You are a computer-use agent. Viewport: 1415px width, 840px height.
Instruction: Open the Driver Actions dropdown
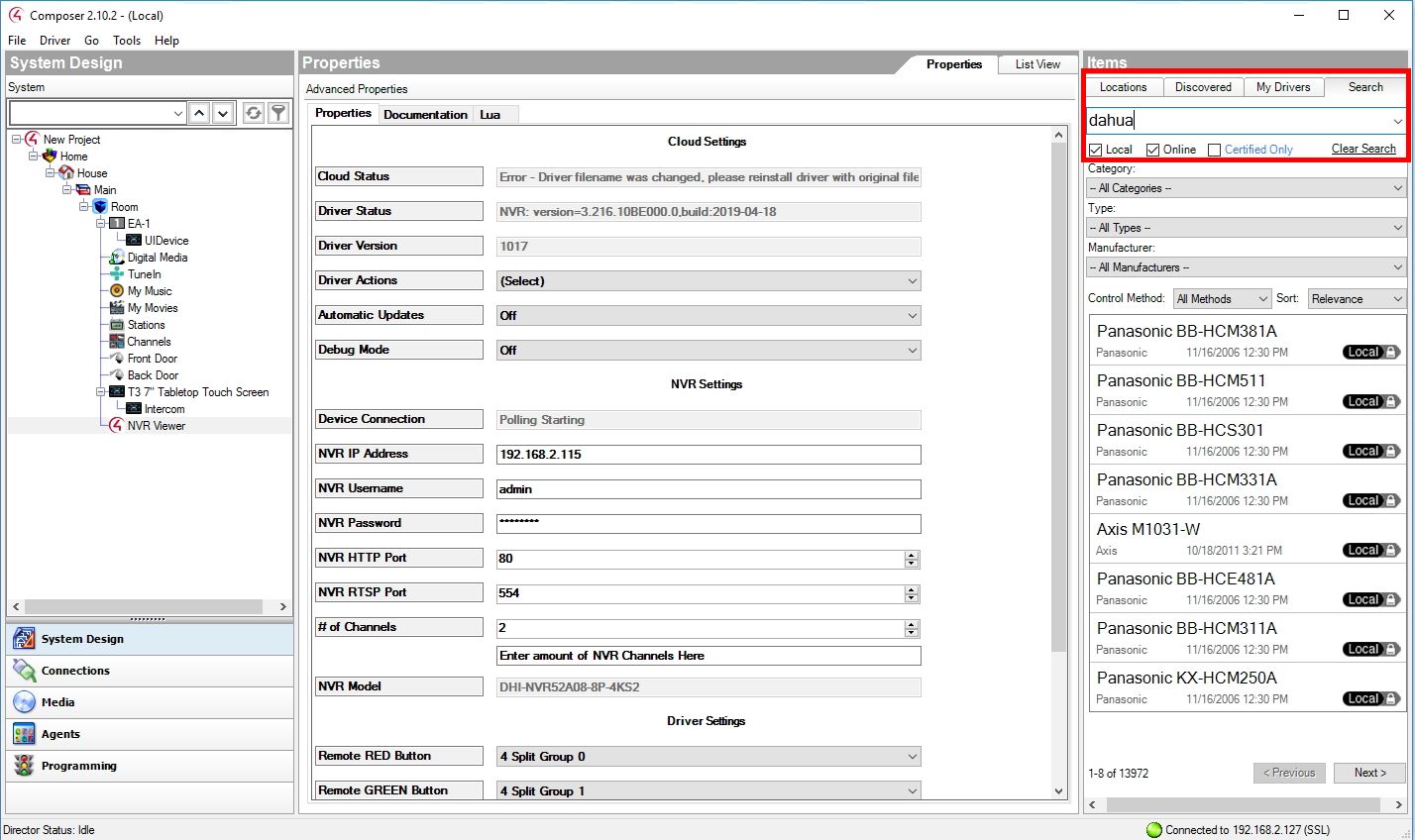709,281
